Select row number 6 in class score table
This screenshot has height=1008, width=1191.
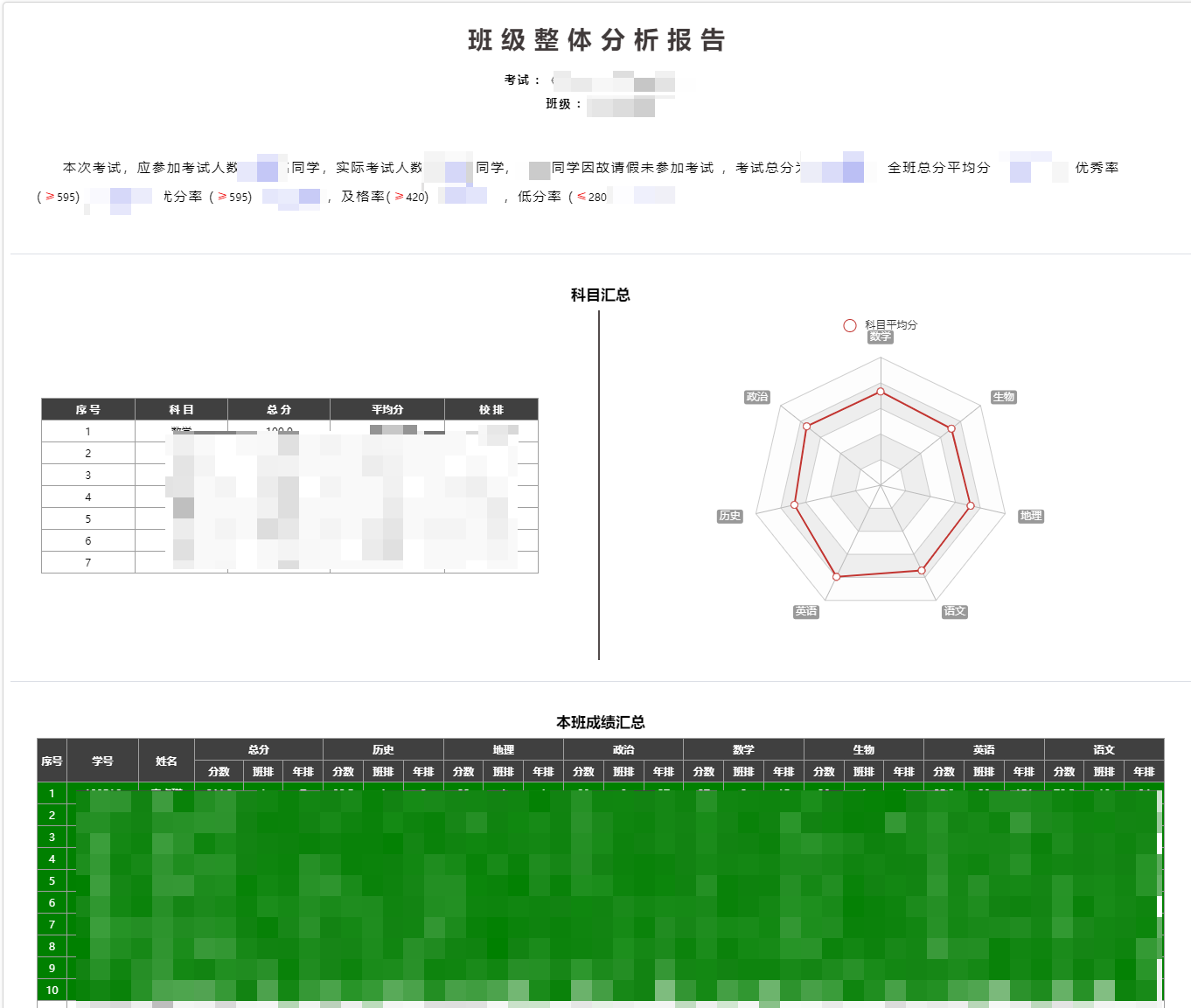(52, 902)
